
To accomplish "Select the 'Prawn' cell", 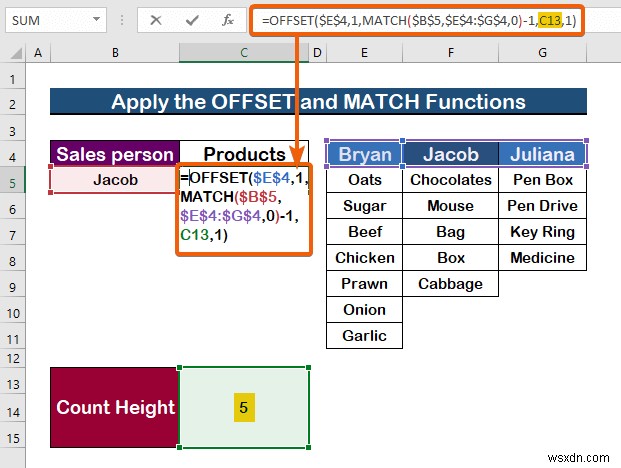I will 364,284.
